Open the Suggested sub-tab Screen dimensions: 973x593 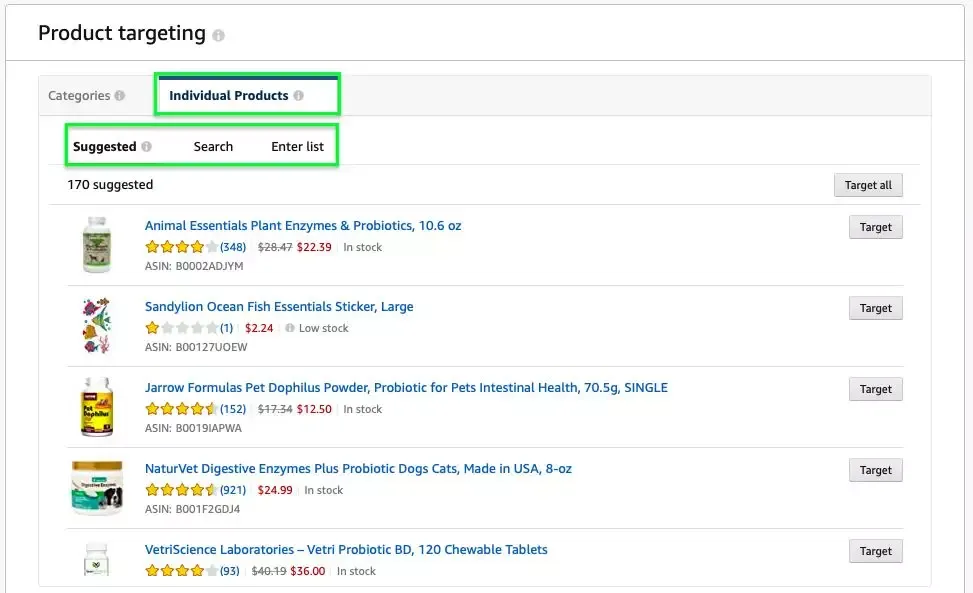coord(104,146)
